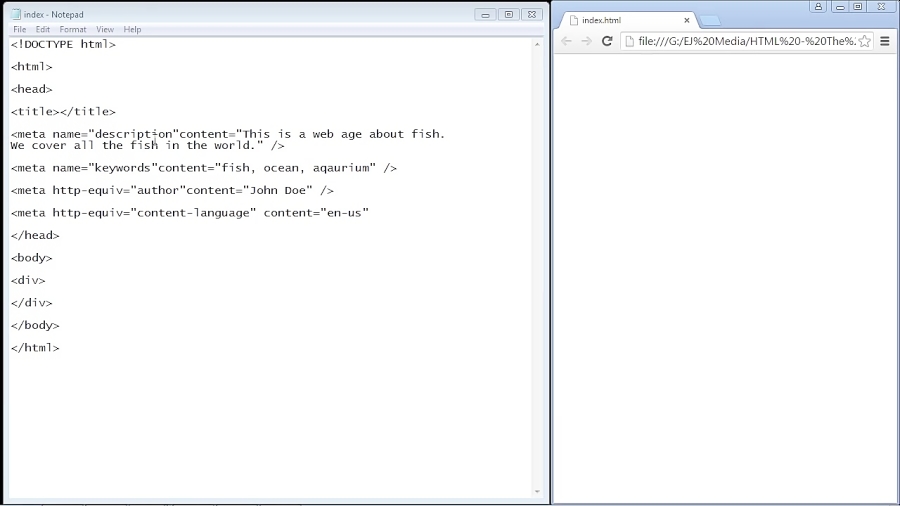Screen dimensions: 900x506
Task: Open the Chrome hamburger menu
Action: click(885, 41)
